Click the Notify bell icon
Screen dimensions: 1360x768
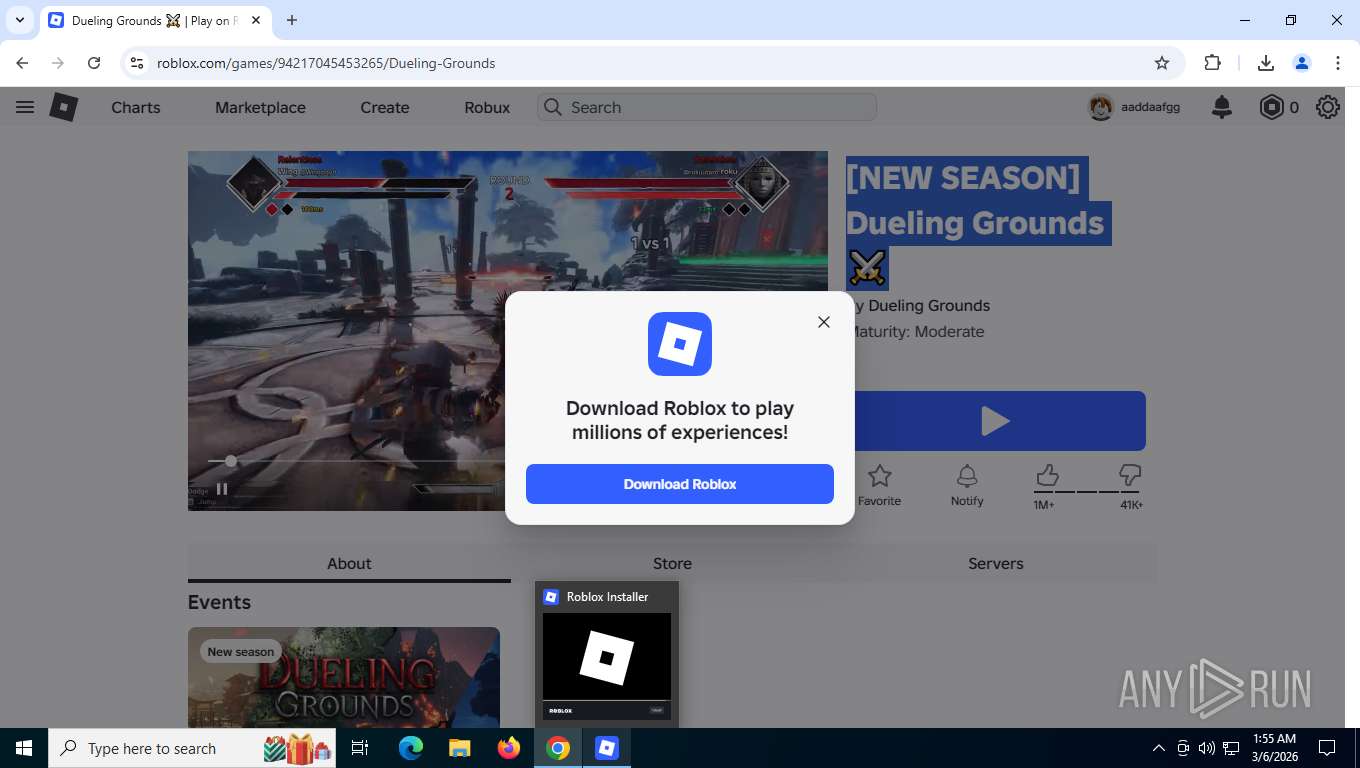point(967,476)
